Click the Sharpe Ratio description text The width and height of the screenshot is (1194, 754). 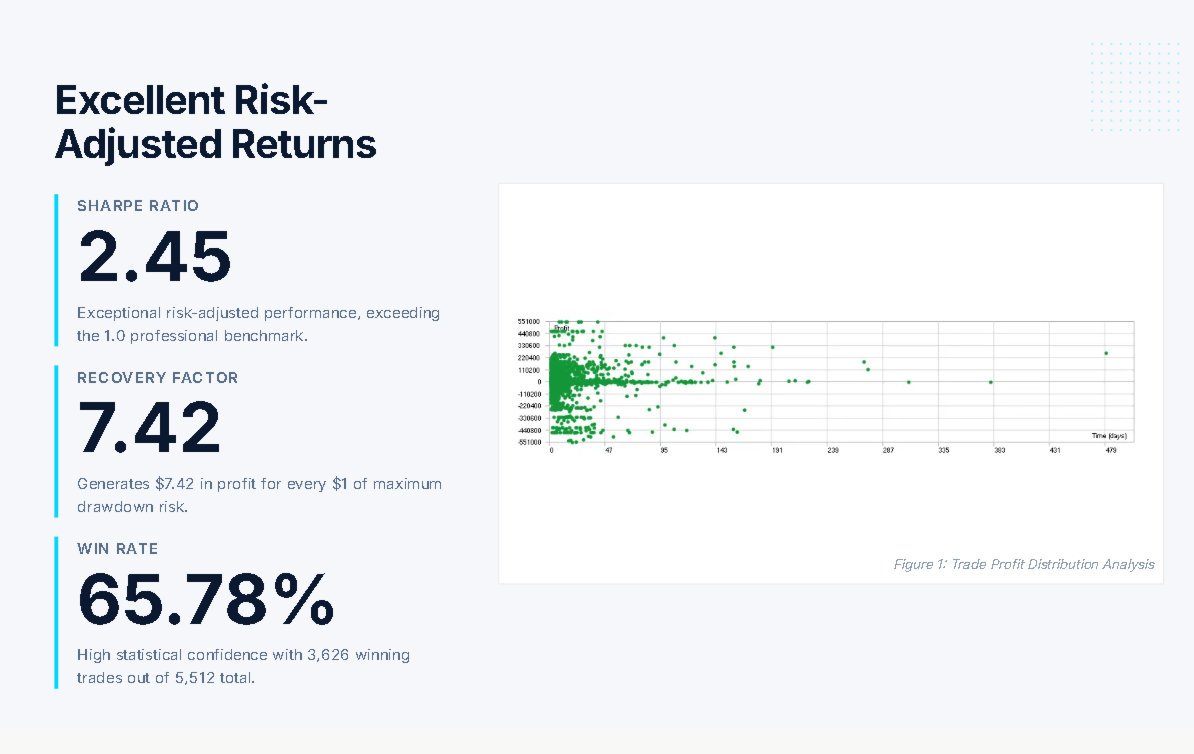click(x=258, y=324)
